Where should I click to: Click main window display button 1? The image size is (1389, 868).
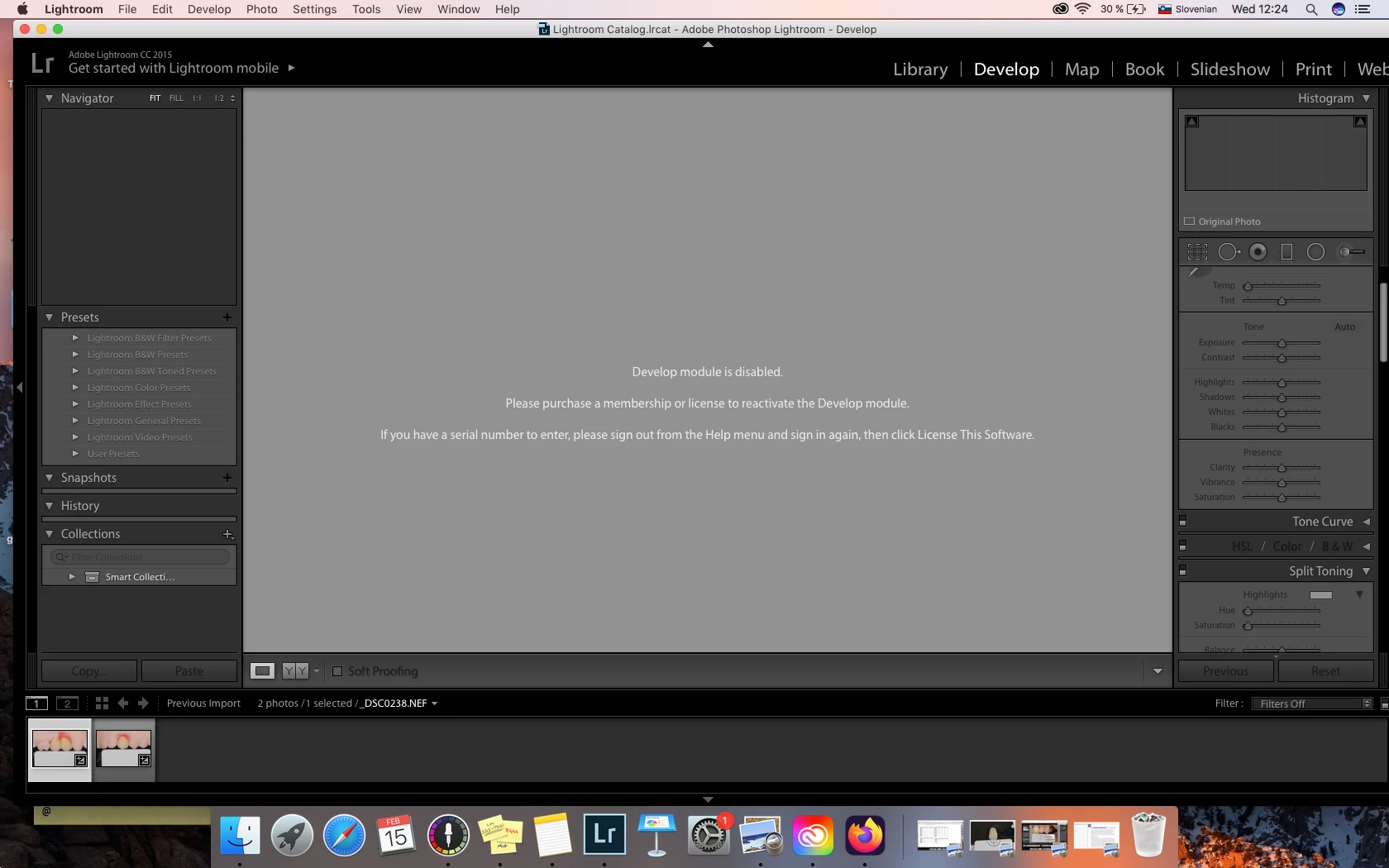36,703
